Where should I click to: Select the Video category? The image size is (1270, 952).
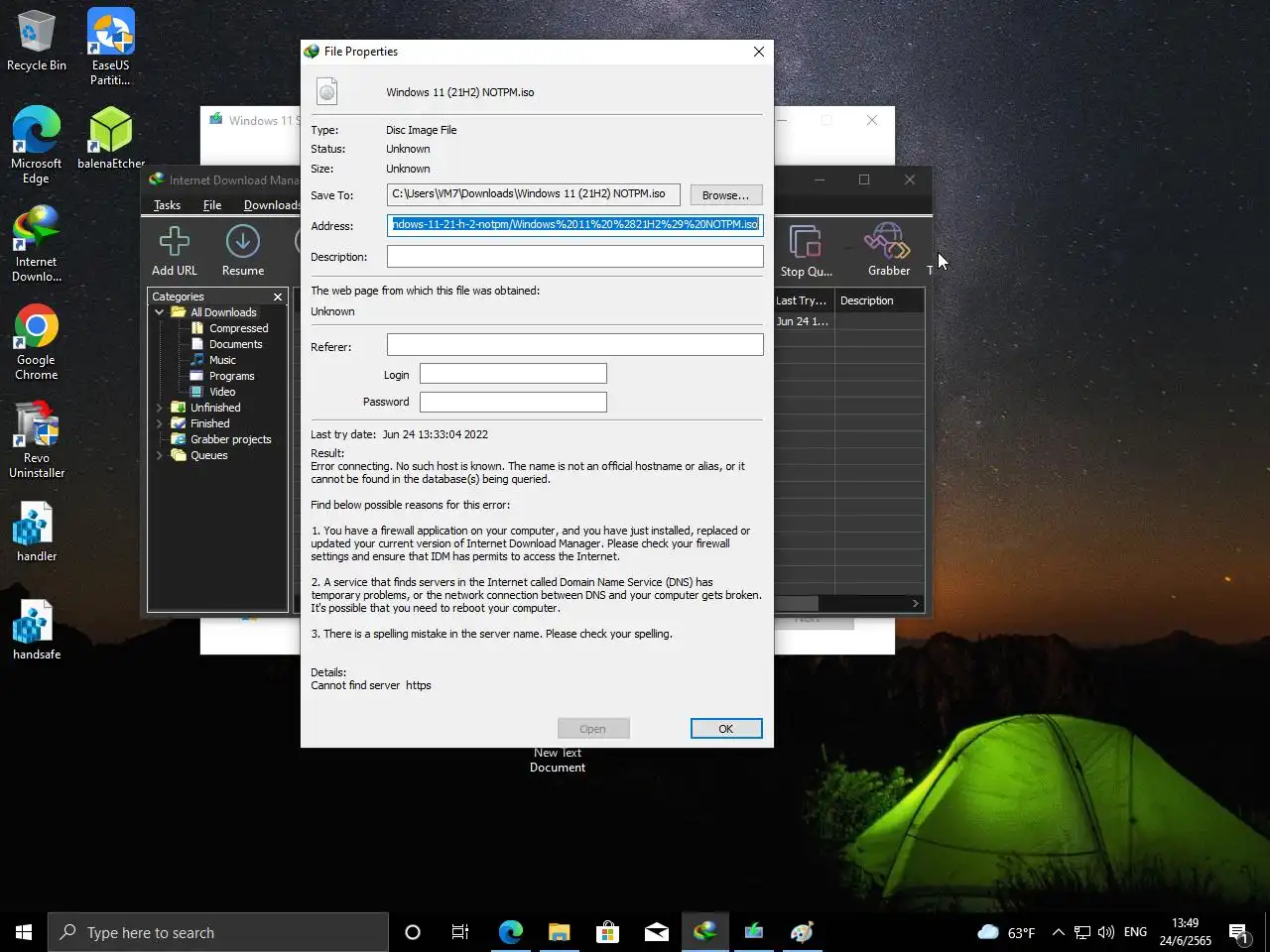click(222, 392)
